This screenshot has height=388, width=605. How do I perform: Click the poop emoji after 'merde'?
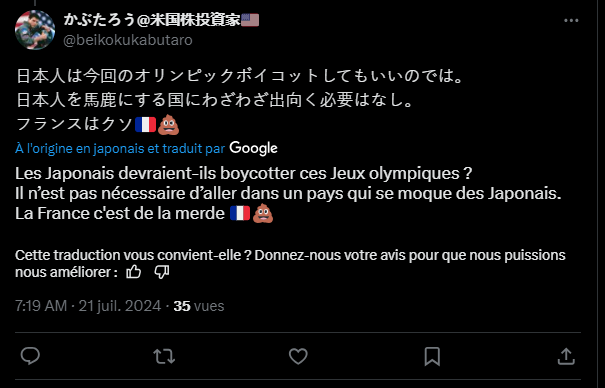263,213
